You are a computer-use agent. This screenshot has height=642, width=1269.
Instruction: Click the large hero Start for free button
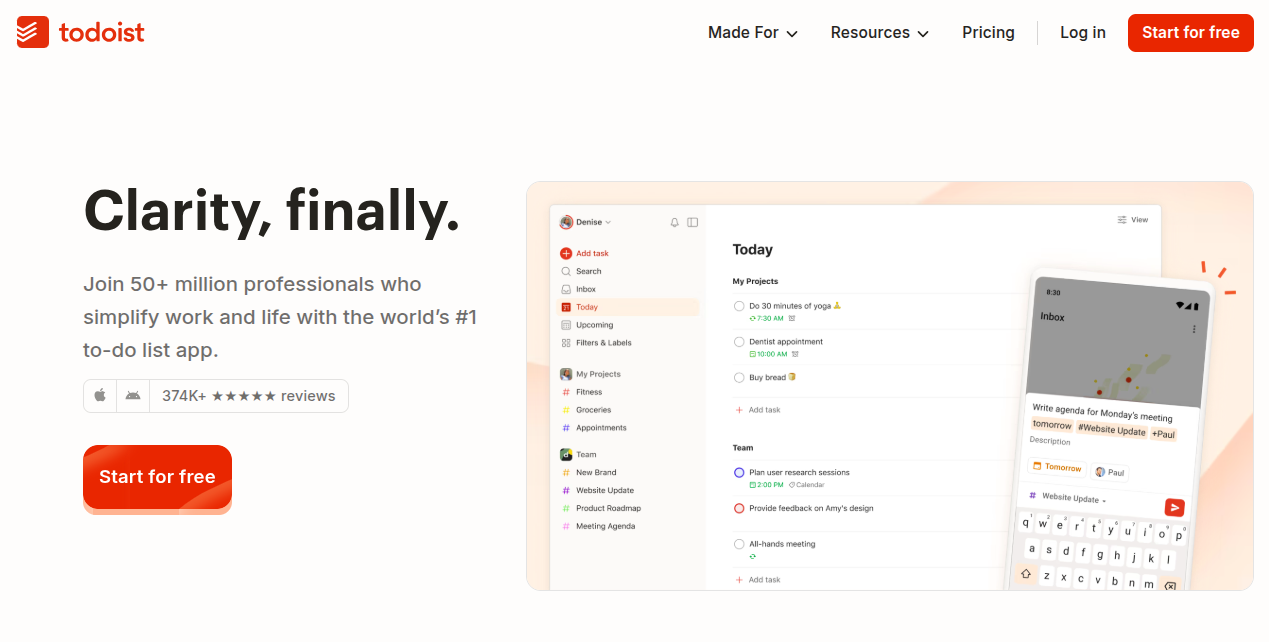[157, 477]
